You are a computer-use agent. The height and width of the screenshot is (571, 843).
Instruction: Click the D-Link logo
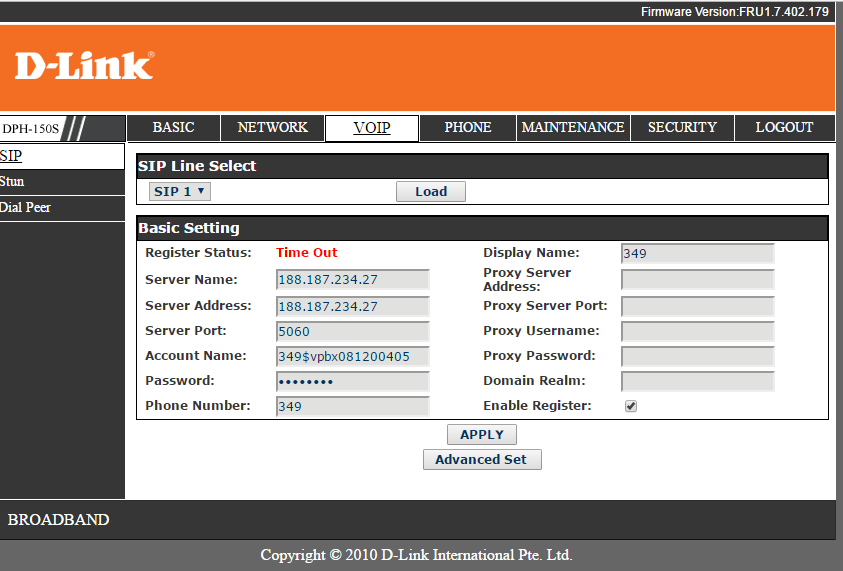pos(85,66)
